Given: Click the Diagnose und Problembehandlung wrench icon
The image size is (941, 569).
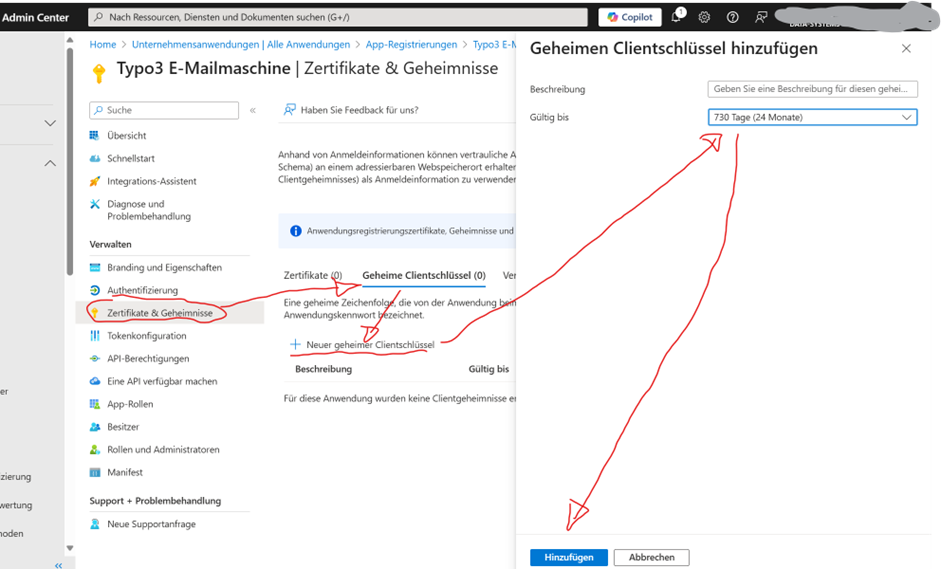Looking at the screenshot, I should (x=94, y=204).
